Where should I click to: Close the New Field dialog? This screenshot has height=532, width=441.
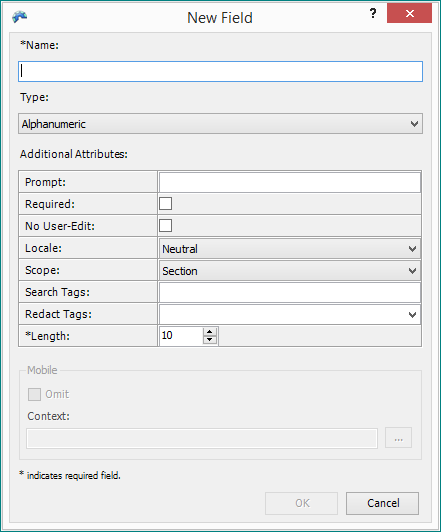click(x=409, y=13)
